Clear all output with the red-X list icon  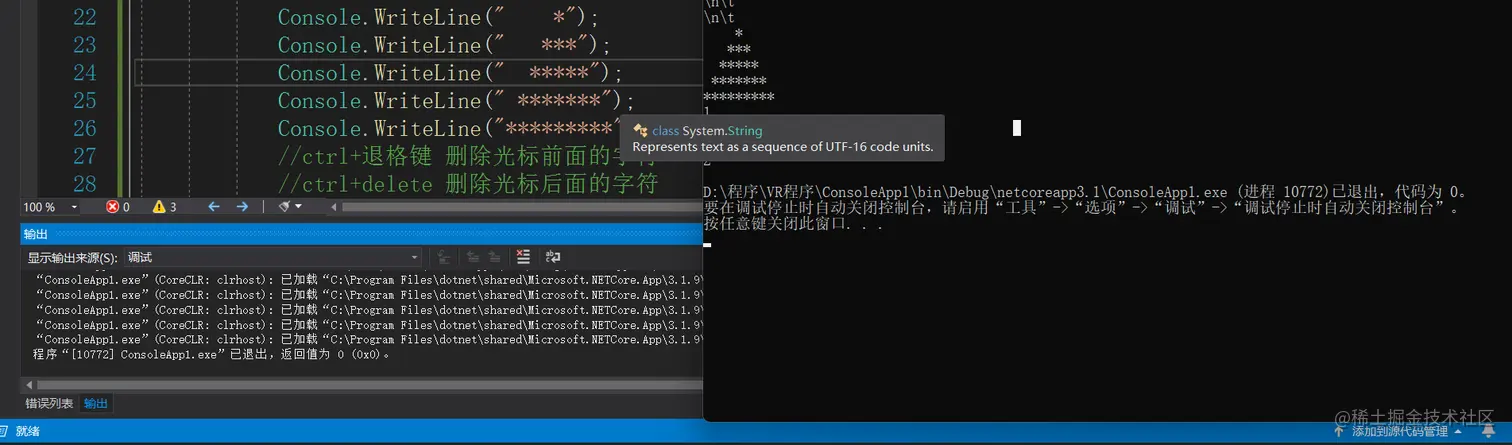click(x=523, y=257)
